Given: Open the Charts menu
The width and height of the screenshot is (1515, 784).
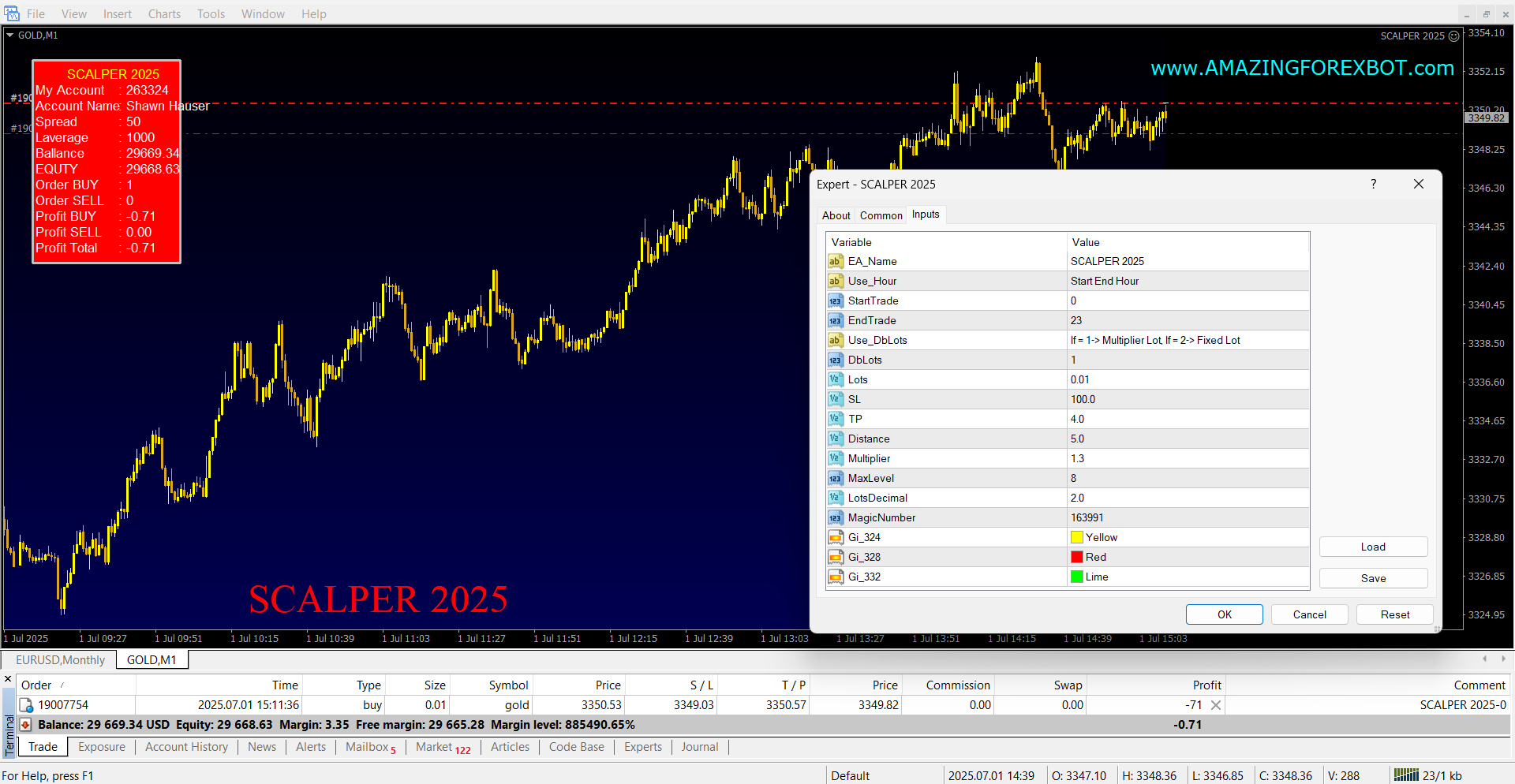Looking at the screenshot, I should (164, 14).
